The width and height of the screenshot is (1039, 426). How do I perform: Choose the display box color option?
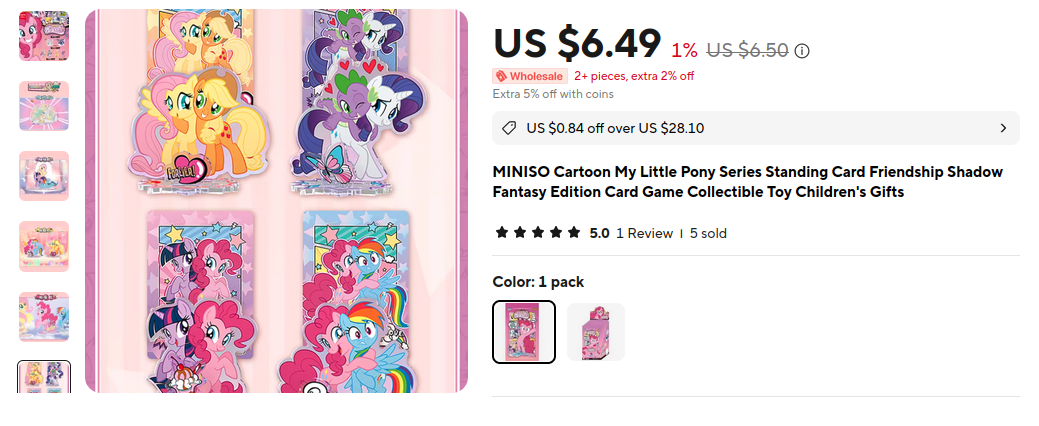pyautogui.click(x=596, y=332)
